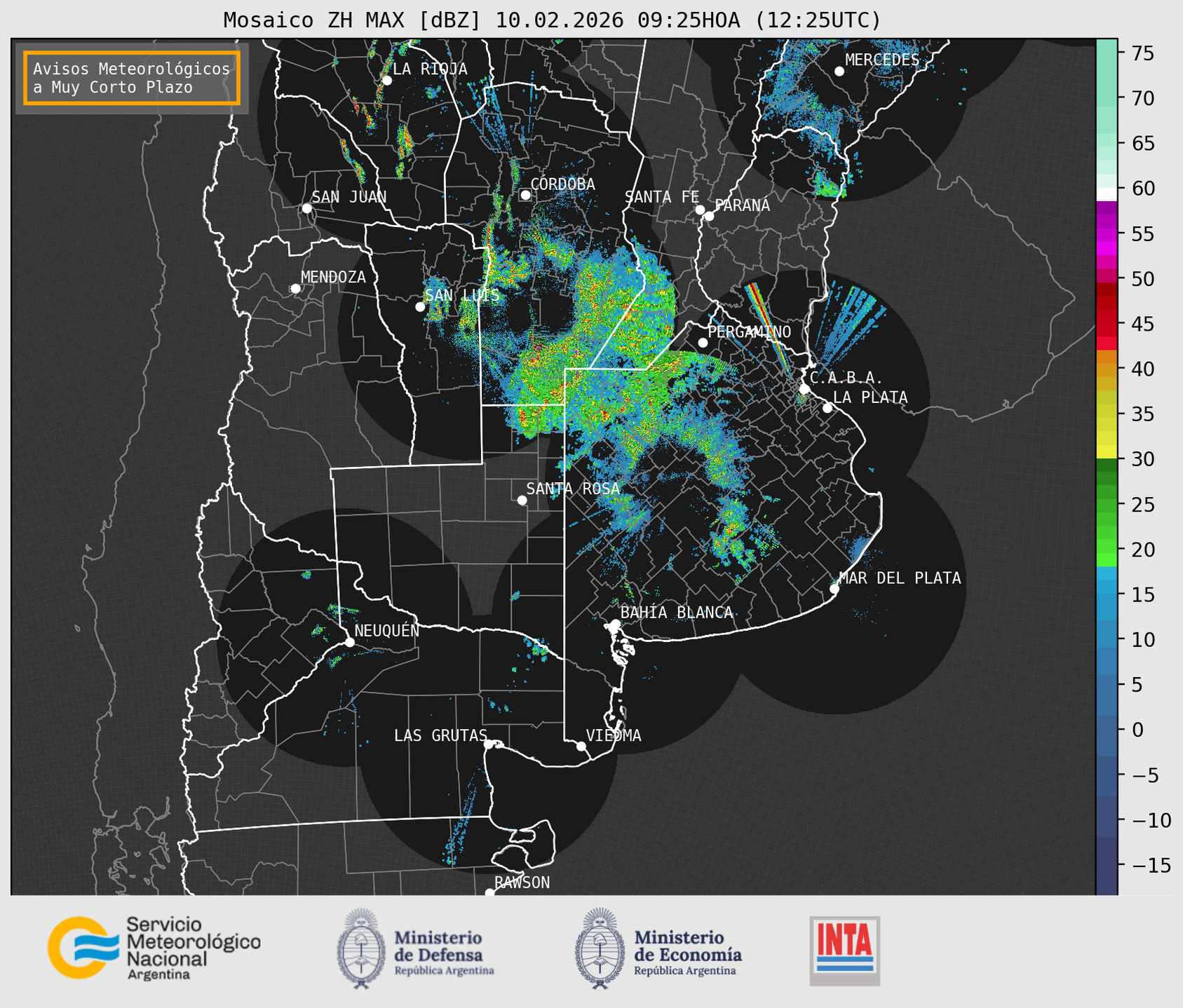
Task: Pick the San Luis city marker dot
Action: pyautogui.click(x=420, y=307)
